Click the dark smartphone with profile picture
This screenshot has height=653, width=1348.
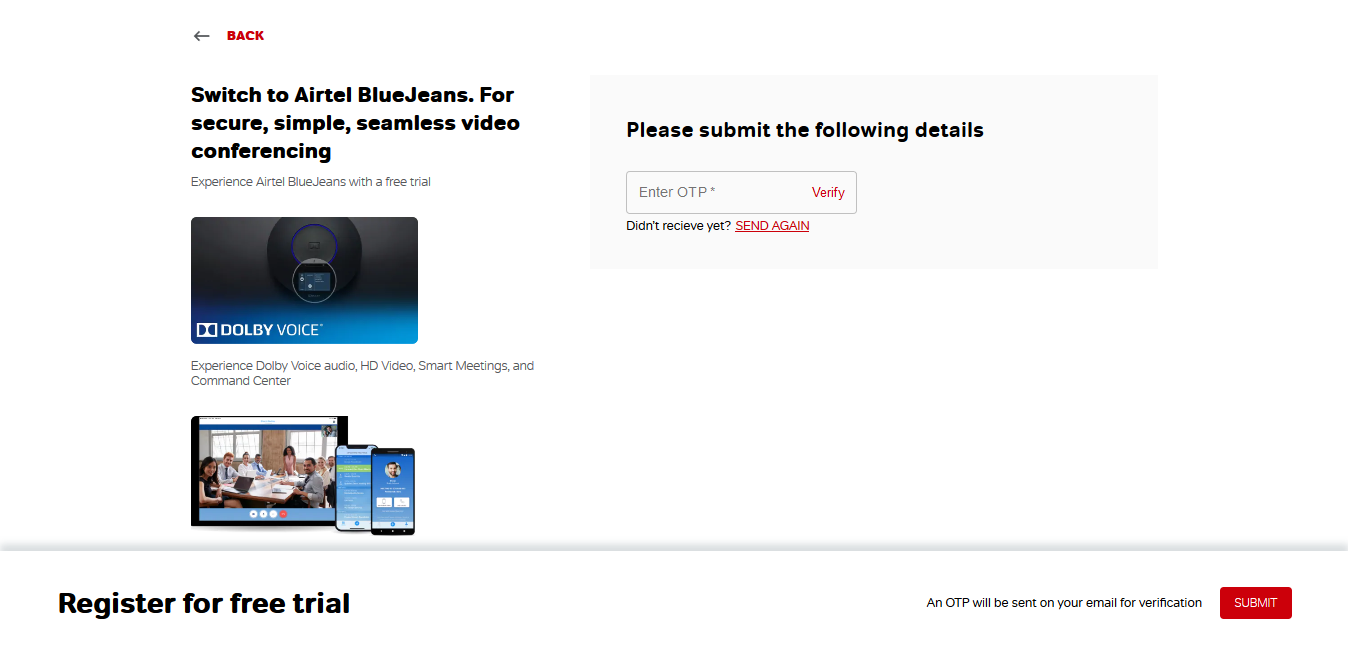click(x=392, y=491)
